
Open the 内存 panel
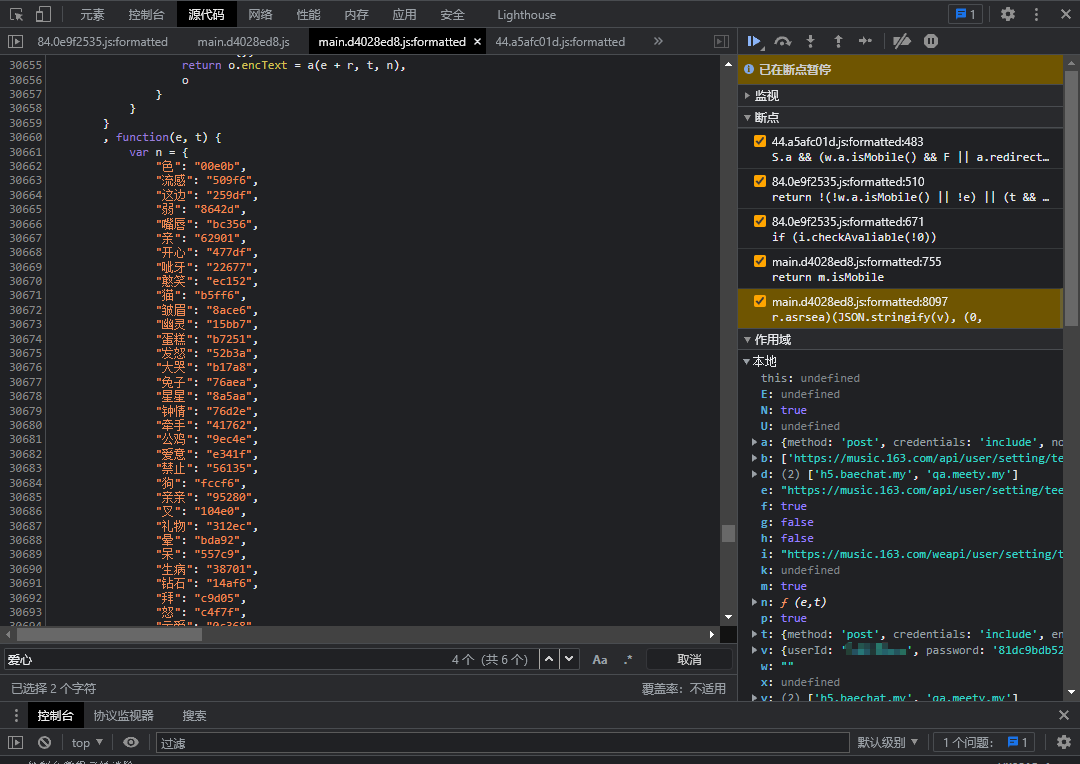[x=356, y=14]
